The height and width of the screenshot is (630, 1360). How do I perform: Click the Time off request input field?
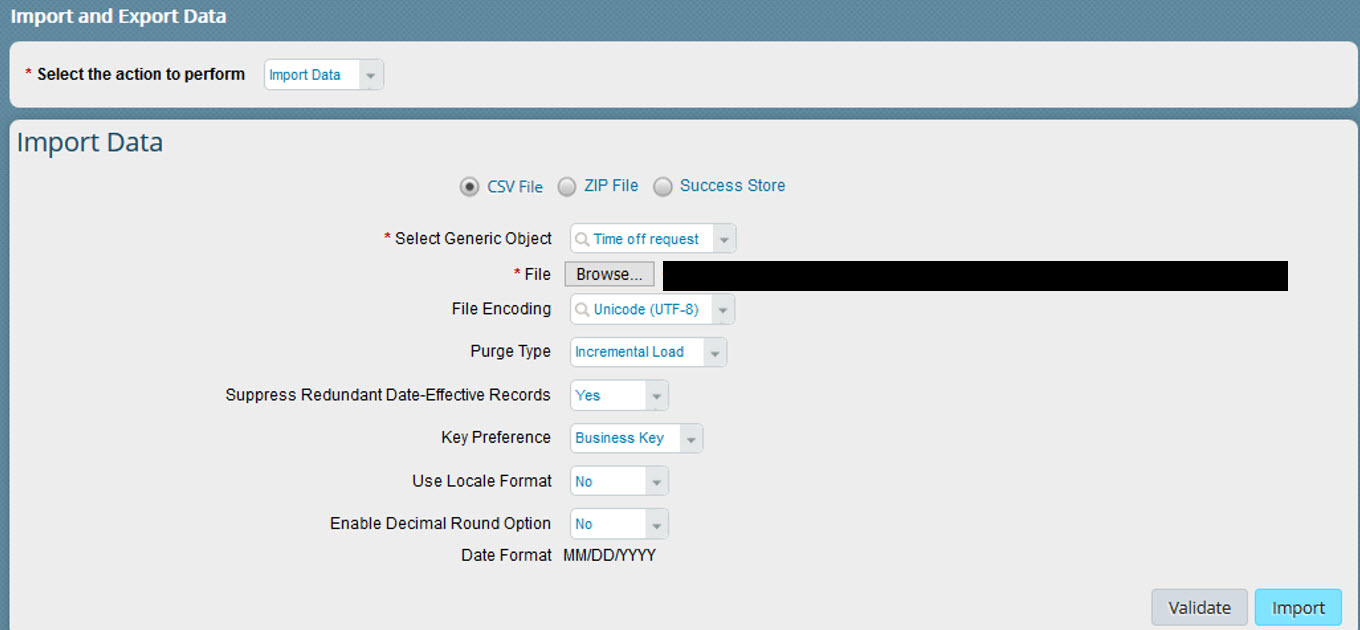(651, 239)
